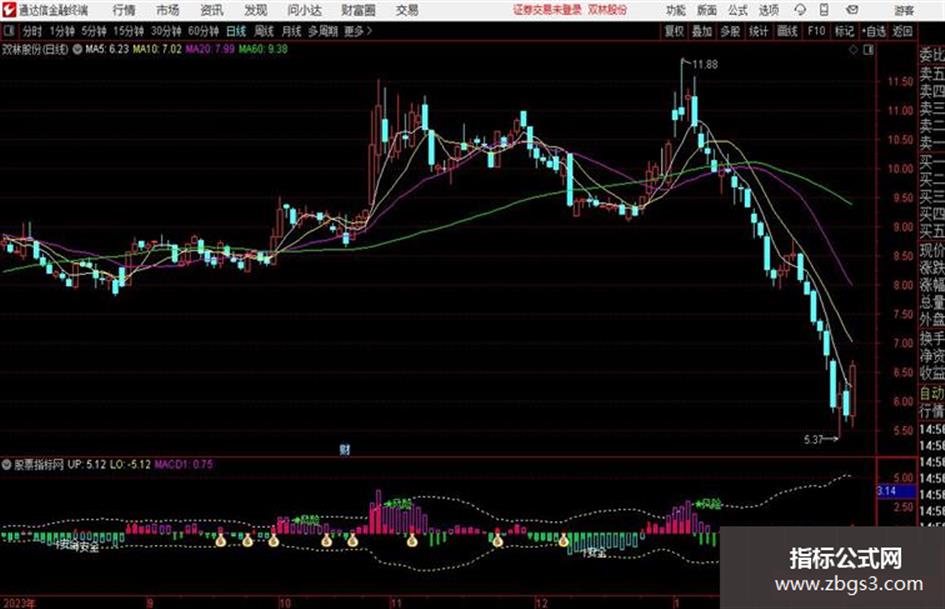Click the money bag icon before the 12 axis label
This screenshot has width=945, height=609.
click(497, 540)
